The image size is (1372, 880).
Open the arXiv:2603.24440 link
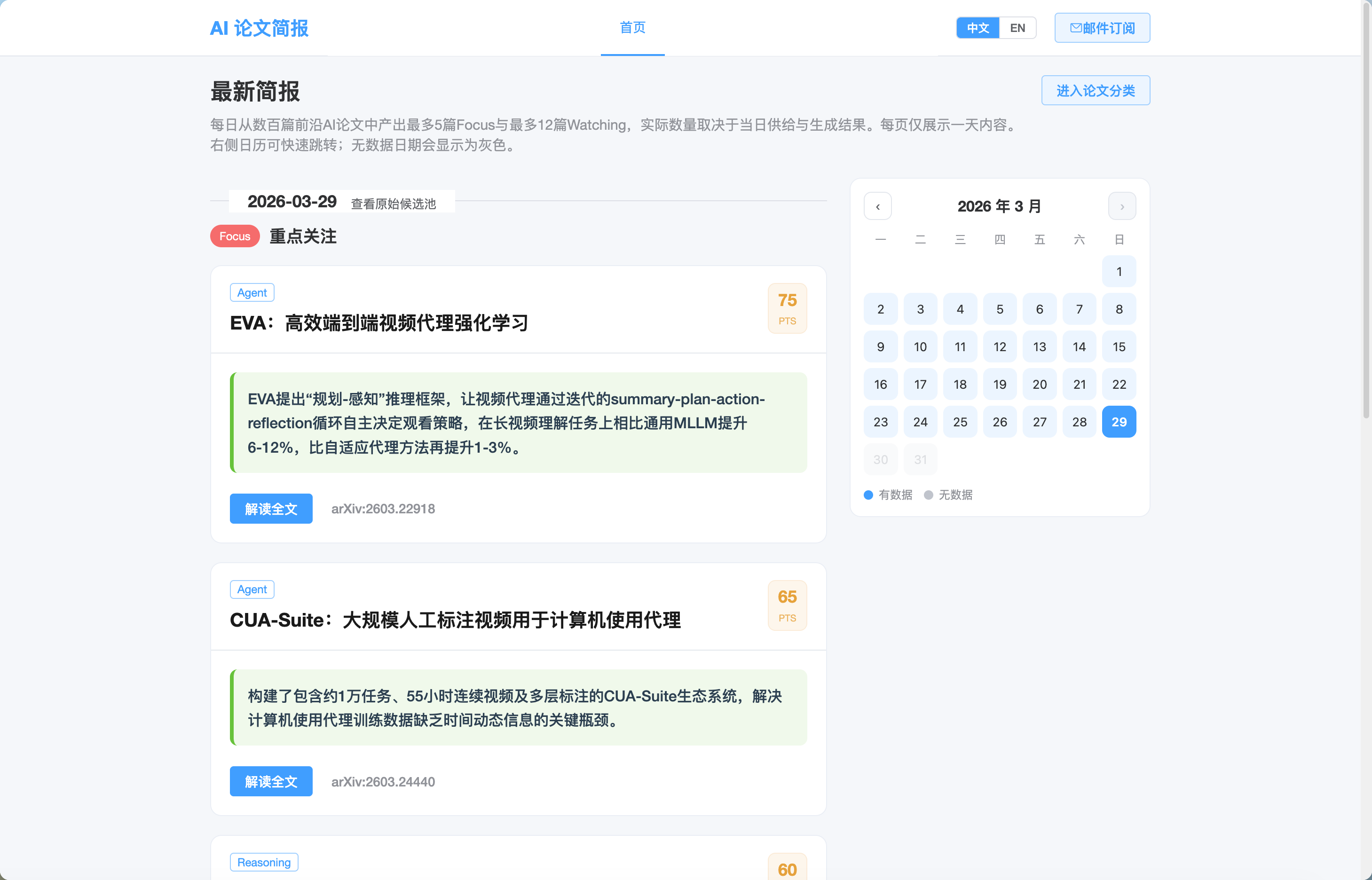(x=383, y=781)
